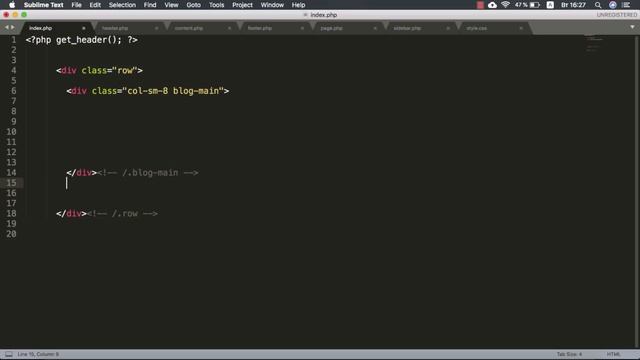Viewport: 640px width, 360px height.
Task: Click the get_header() code on line 1
Action: 89,40
